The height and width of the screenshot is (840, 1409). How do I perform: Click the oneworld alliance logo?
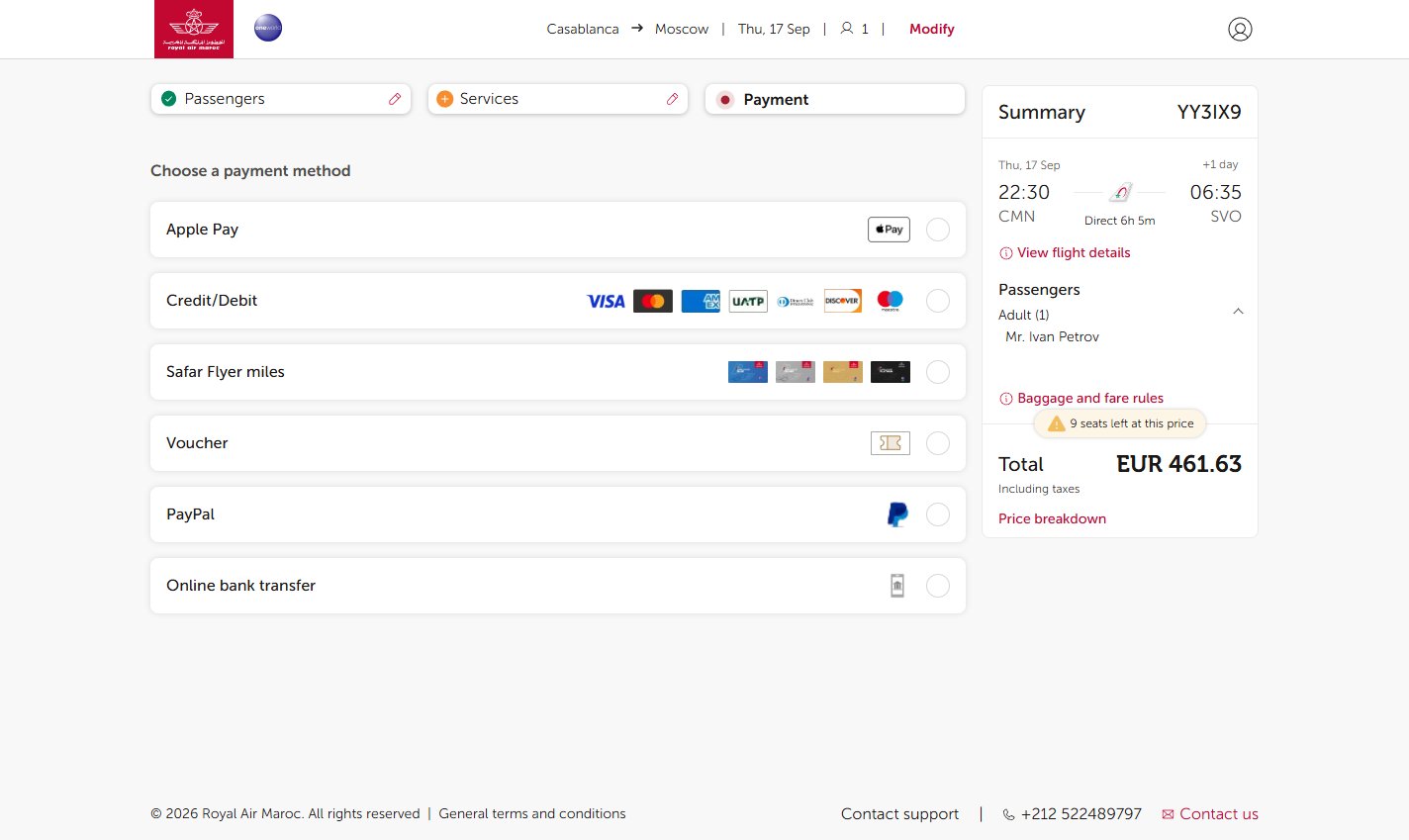pos(268,28)
